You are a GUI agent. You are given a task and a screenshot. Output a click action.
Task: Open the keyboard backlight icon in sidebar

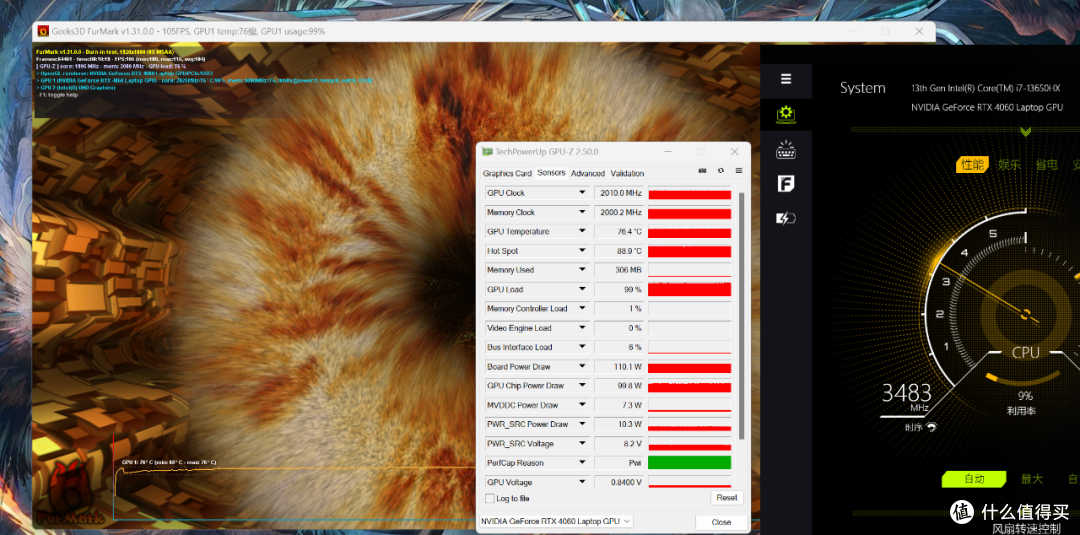[786, 149]
